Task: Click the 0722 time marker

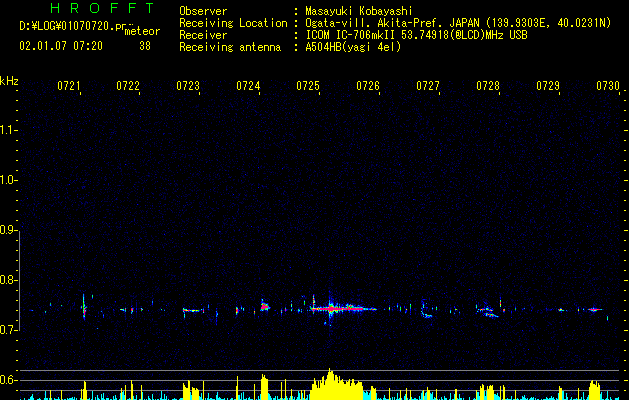Action: tap(128, 86)
